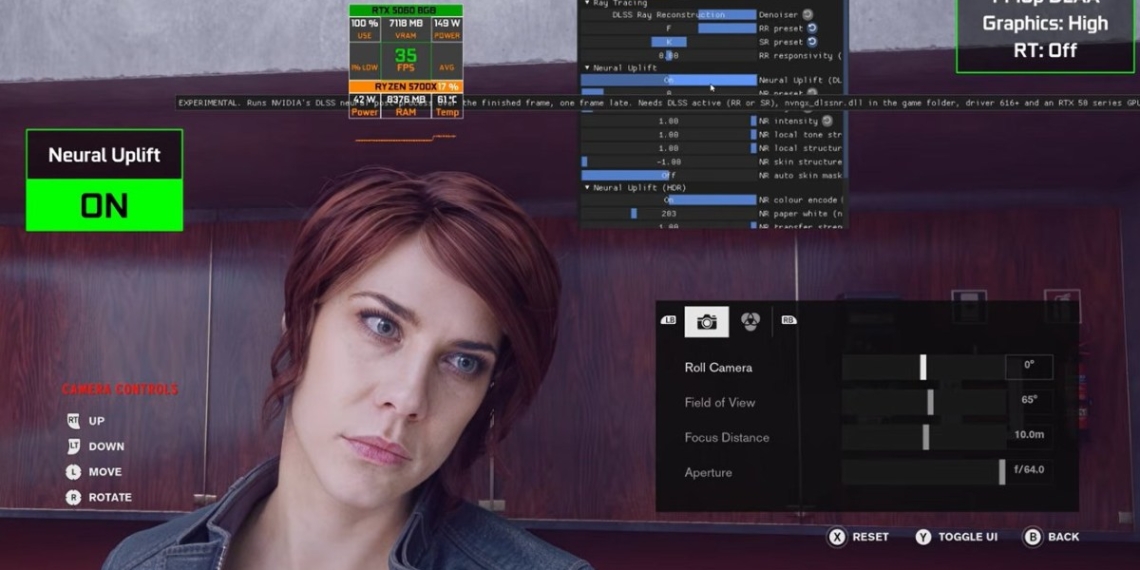Viewport: 1140px width, 570px height.
Task: Click the green ON status badge
Action: pos(105,206)
